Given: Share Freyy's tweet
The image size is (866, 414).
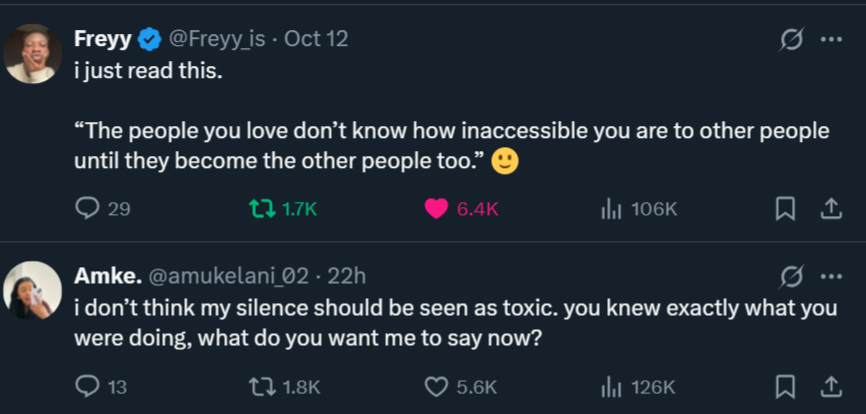Looking at the screenshot, I should (830, 209).
